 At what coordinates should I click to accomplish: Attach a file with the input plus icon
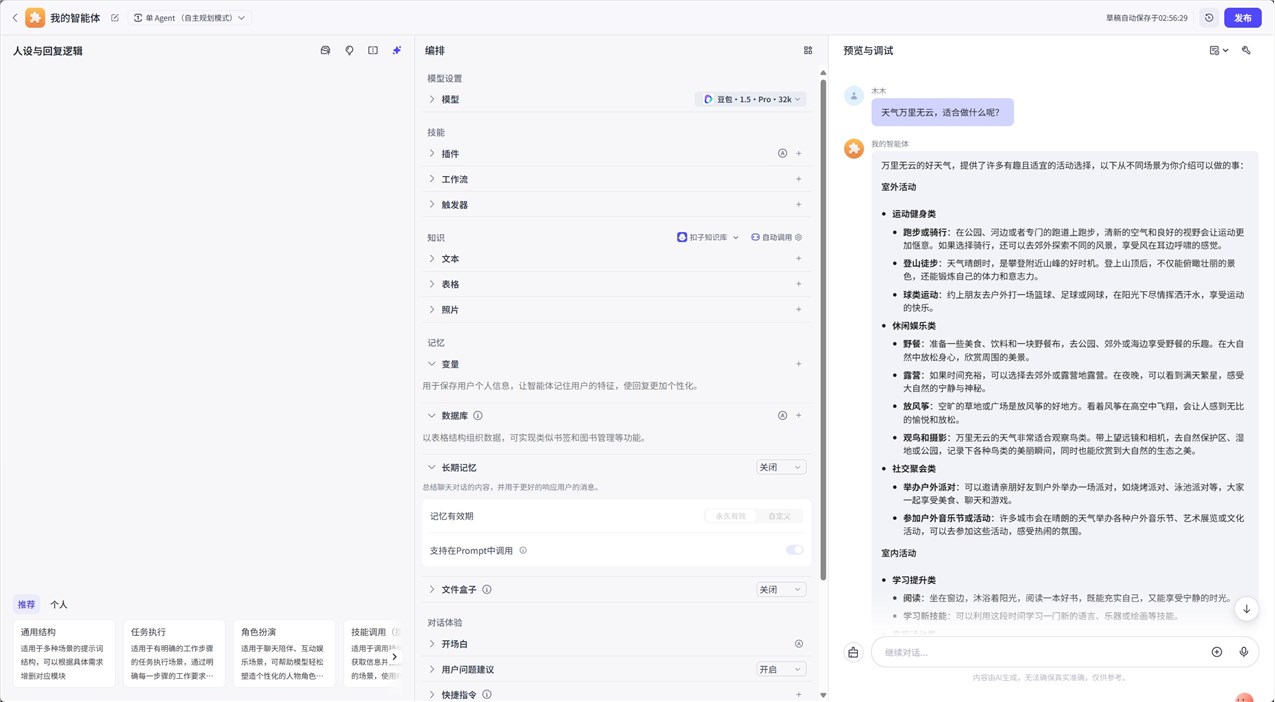click(x=1217, y=652)
